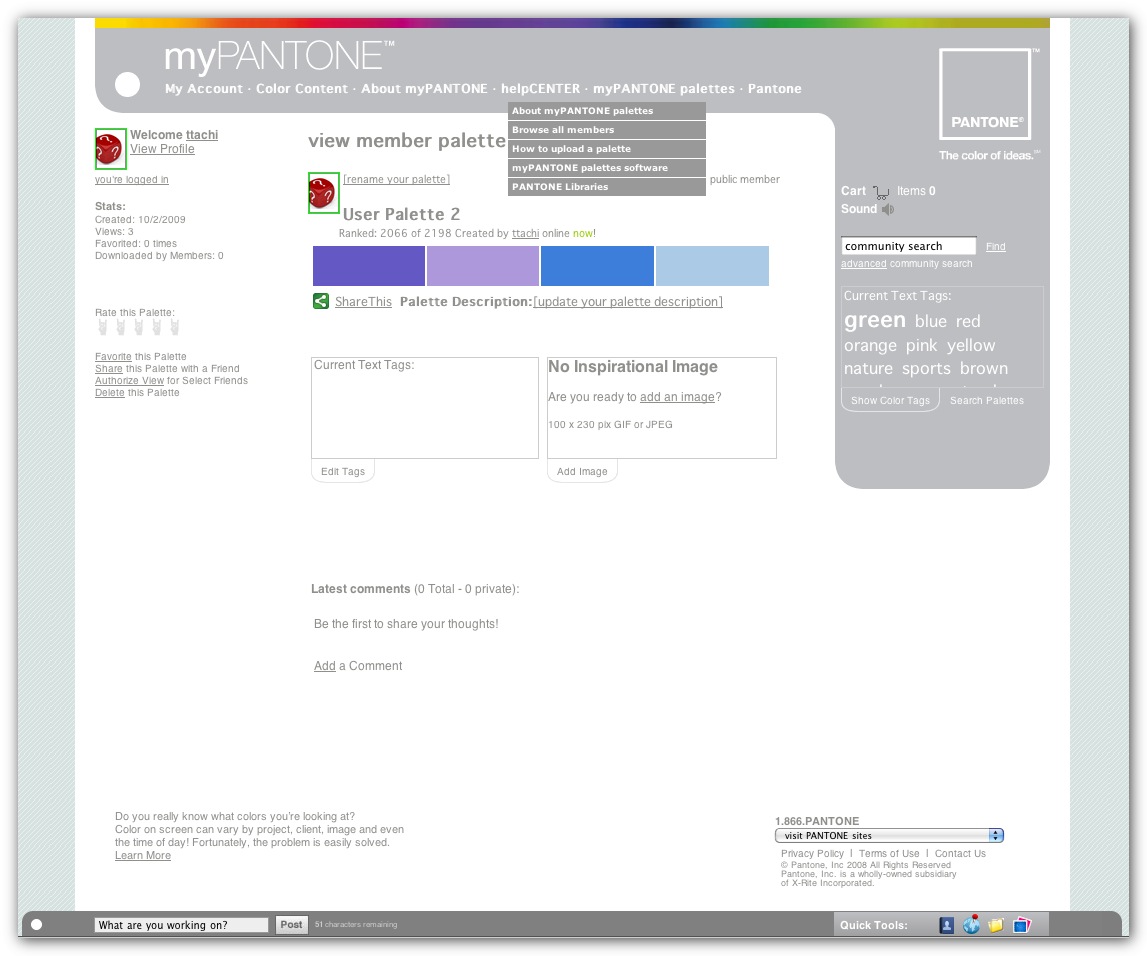
Task: Open the shopping cart icon
Action: coord(881,192)
